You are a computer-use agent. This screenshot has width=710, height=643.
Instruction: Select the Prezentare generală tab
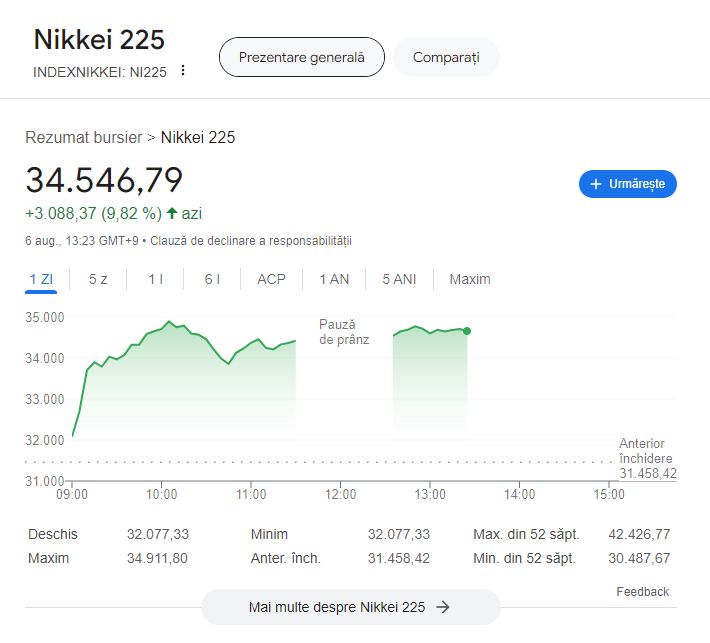click(302, 57)
